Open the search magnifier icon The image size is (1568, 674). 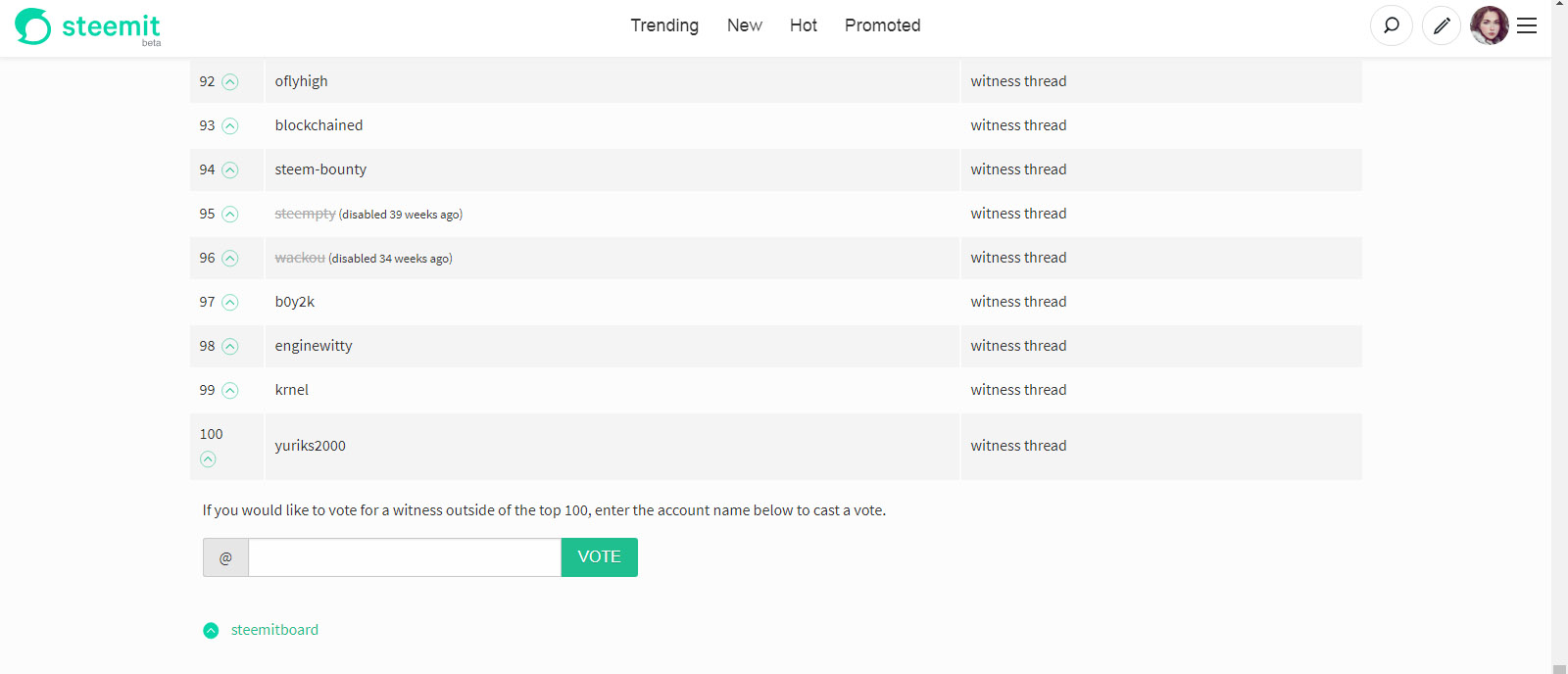point(1391,25)
